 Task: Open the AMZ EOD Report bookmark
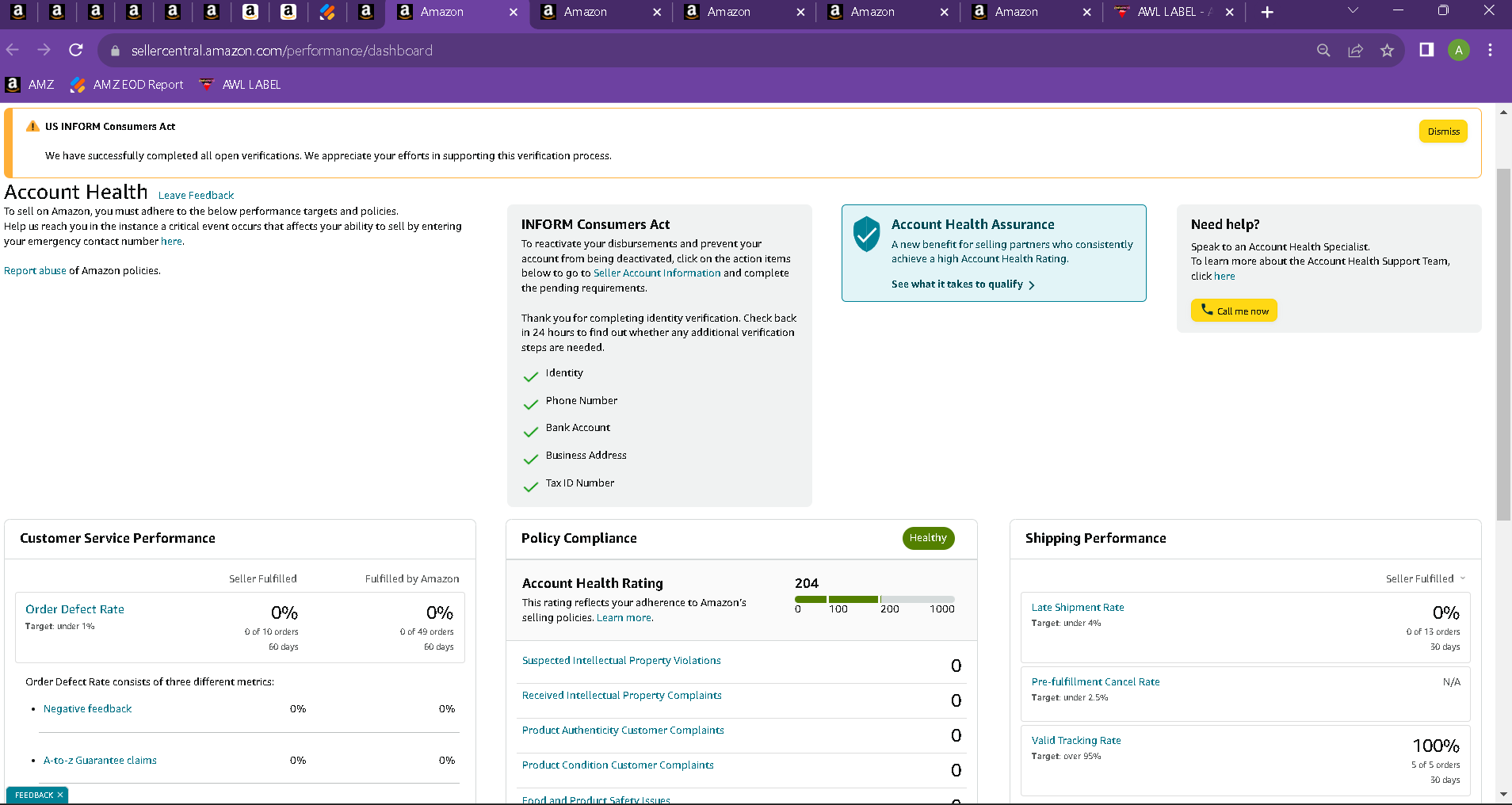127,84
